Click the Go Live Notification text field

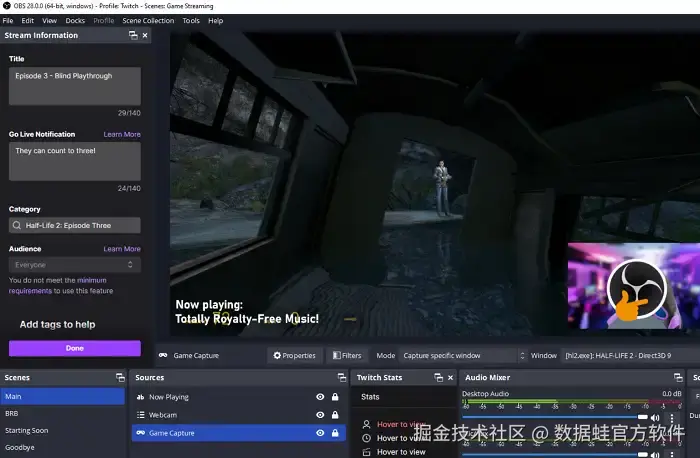75,162
